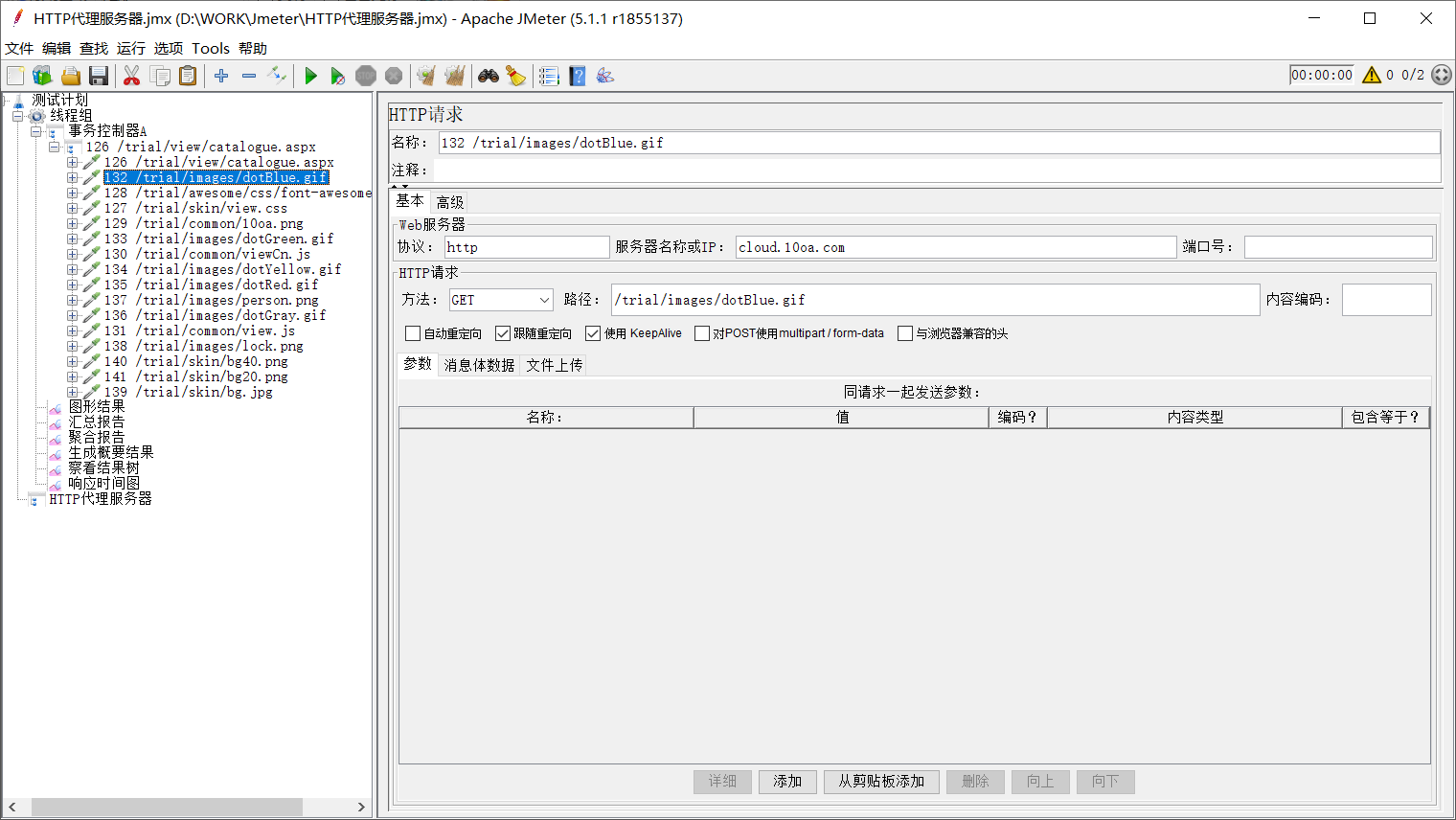Click the 服务器名称或IP field
The height and width of the screenshot is (820, 1456).
click(956, 247)
